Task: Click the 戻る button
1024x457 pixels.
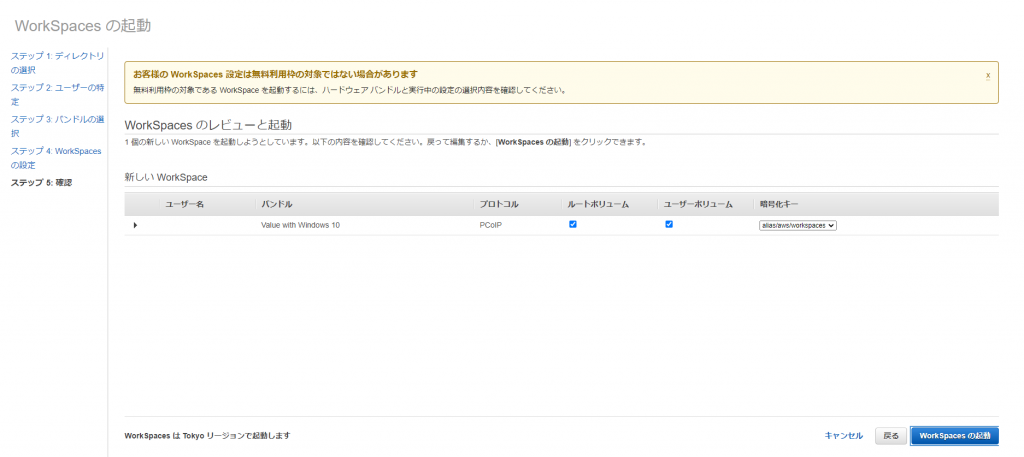Action: coord(891,435)
